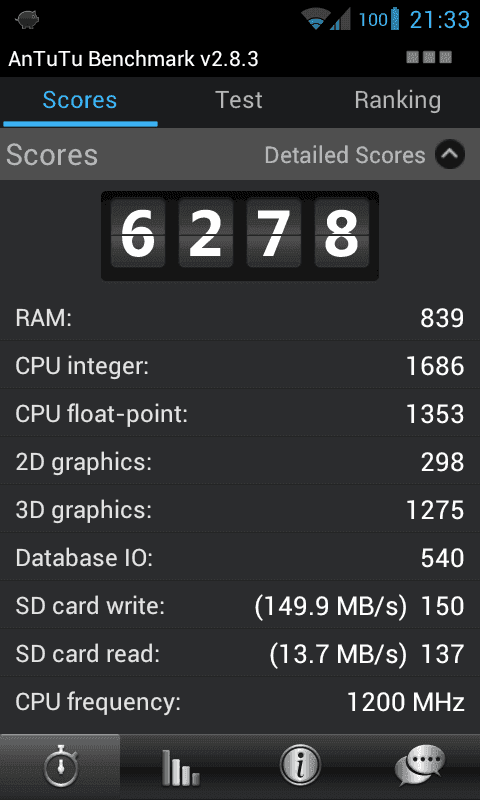Open the stopwatch benchmark icon in bottom bar
The height and width of the screenshot is (800, 480).
(x=60, y=766)
